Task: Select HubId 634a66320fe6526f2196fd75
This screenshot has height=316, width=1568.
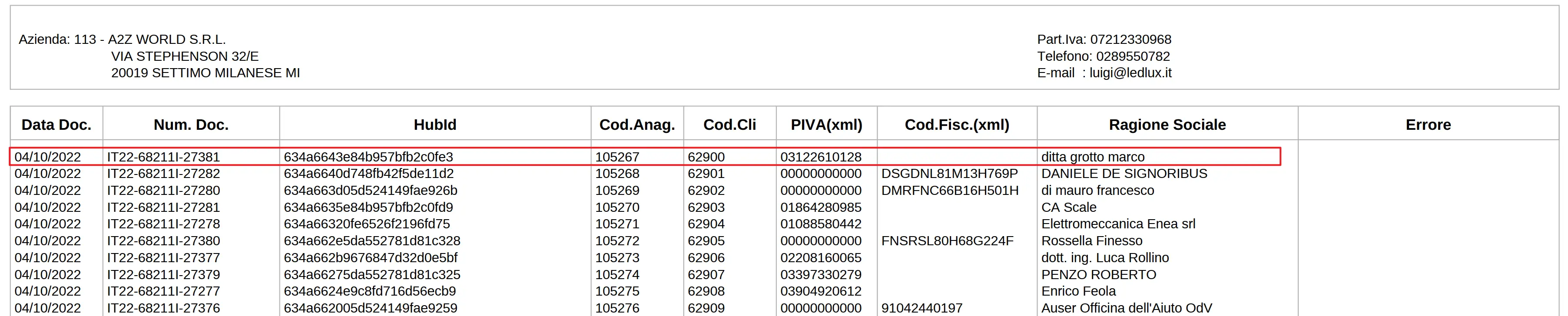Action: coord(366,224)
